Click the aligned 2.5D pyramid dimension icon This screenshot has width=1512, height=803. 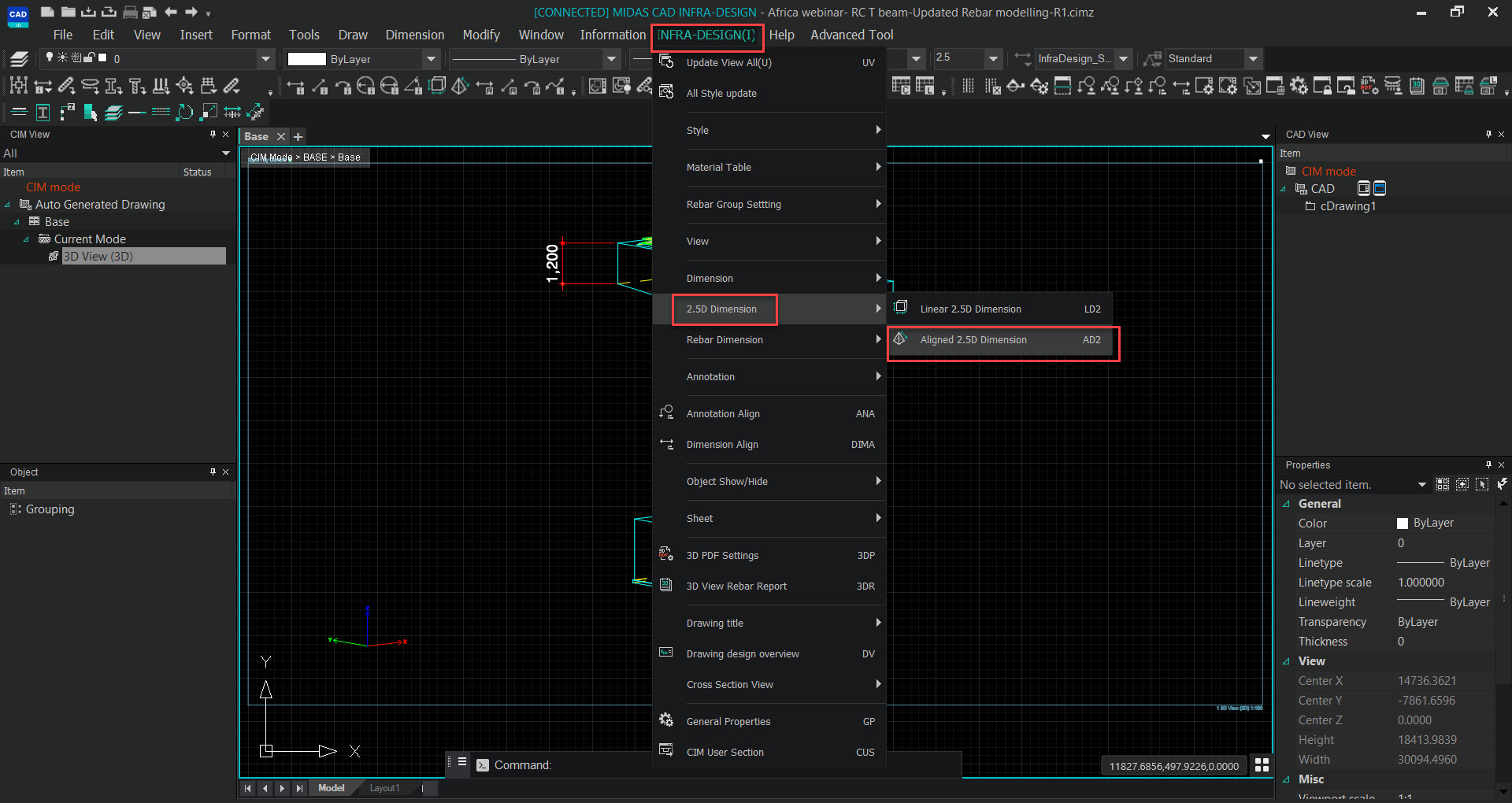point(461,86)
